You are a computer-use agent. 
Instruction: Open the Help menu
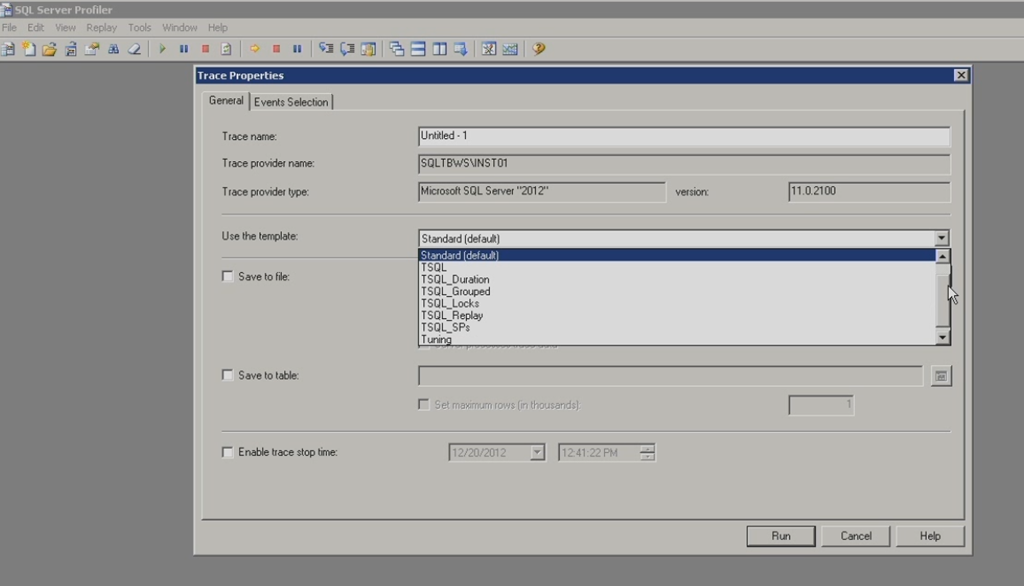[217, 27]
